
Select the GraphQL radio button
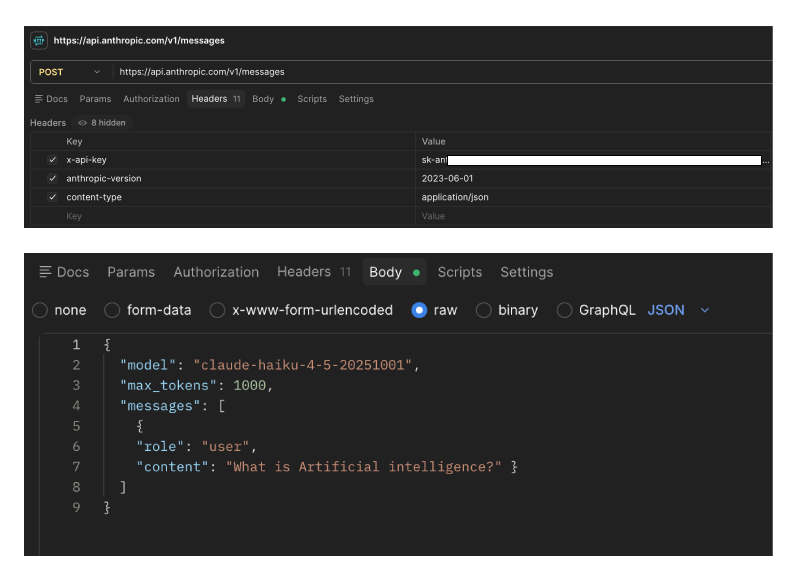564,310
